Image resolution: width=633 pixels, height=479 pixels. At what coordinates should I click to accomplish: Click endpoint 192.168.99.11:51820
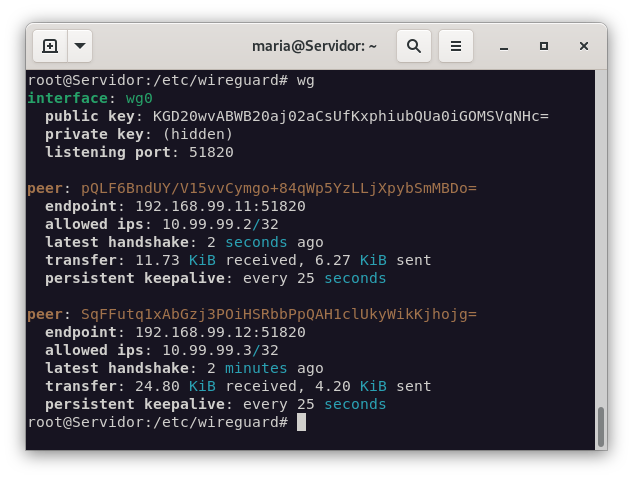220,206
